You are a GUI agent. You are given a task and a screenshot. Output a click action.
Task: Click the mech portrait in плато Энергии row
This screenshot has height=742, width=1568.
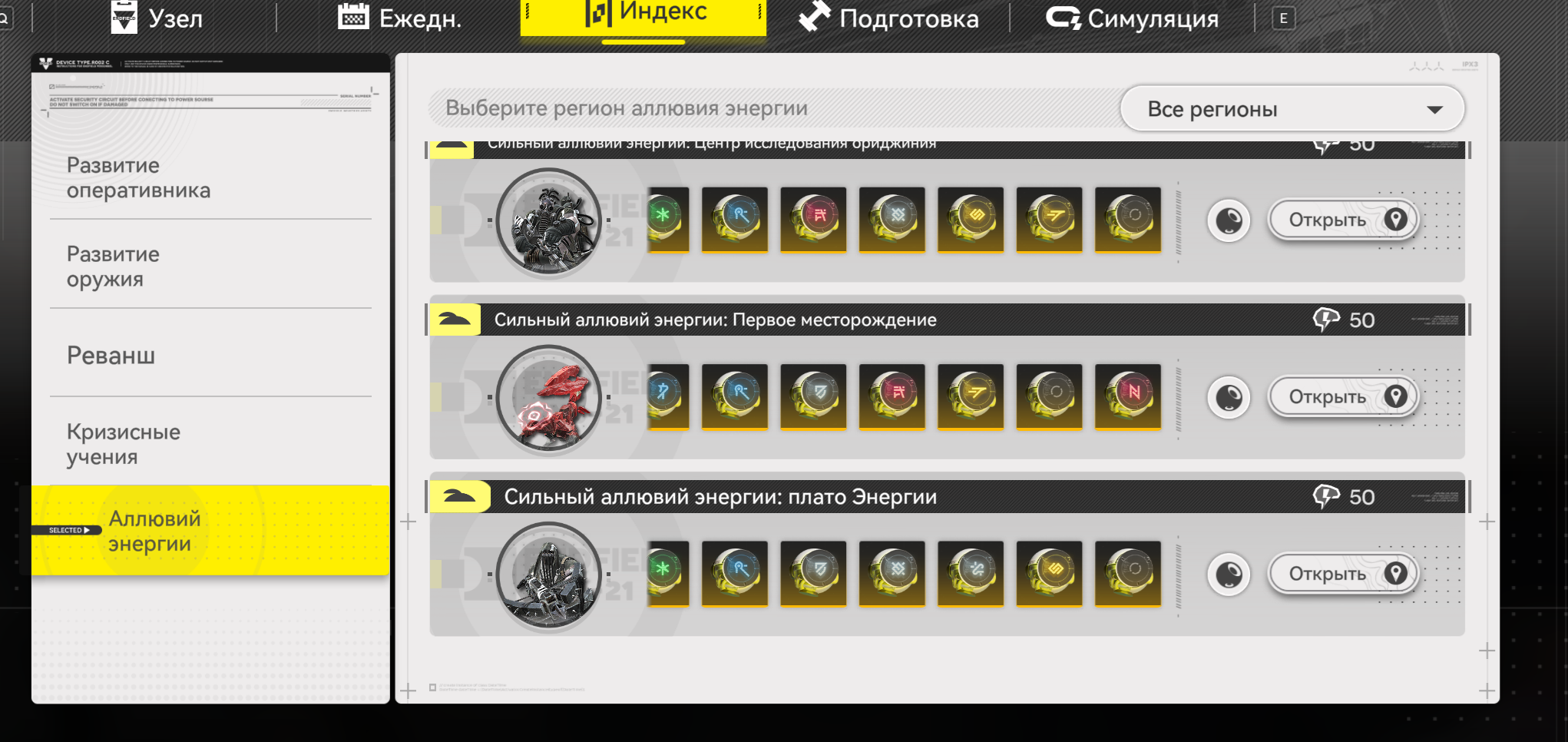pyautogui.click(x=548, y=575)
